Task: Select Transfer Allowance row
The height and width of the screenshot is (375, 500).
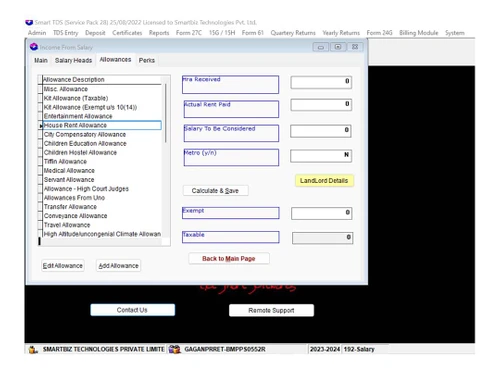Action: 102,207
